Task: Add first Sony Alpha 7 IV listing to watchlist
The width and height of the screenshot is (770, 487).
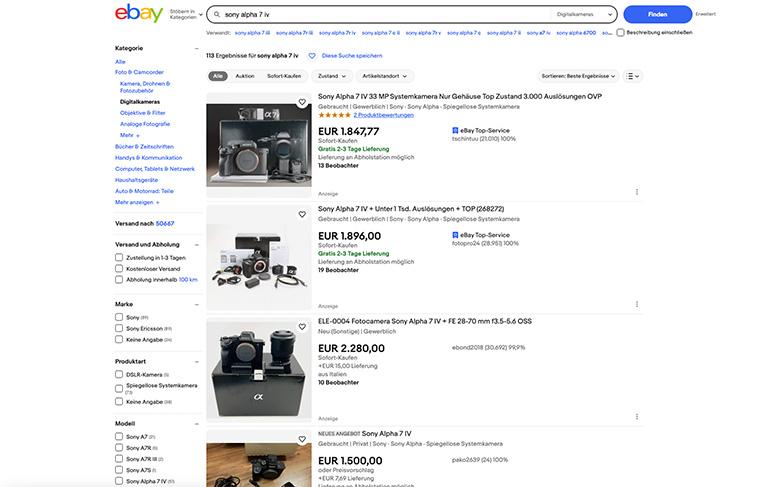Action: click(302, 102)
